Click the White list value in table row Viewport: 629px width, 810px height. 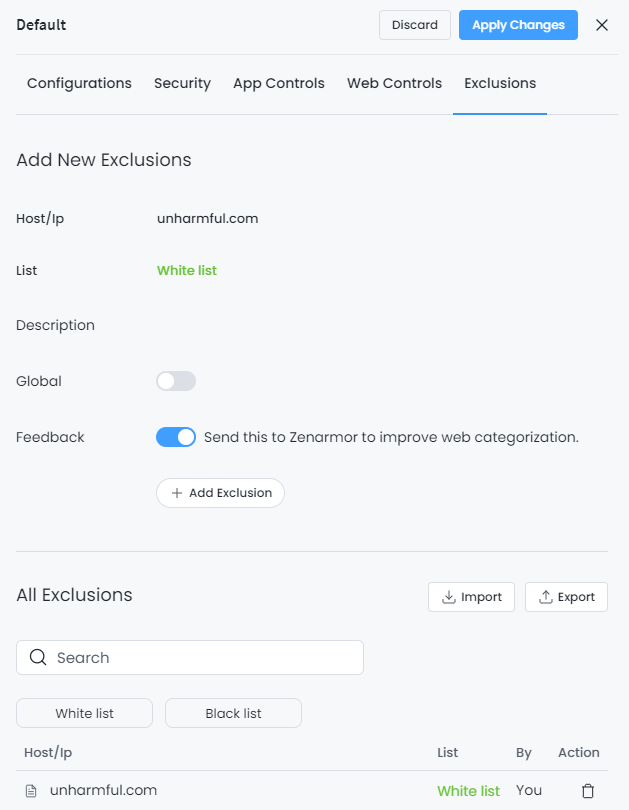[468, 791]
